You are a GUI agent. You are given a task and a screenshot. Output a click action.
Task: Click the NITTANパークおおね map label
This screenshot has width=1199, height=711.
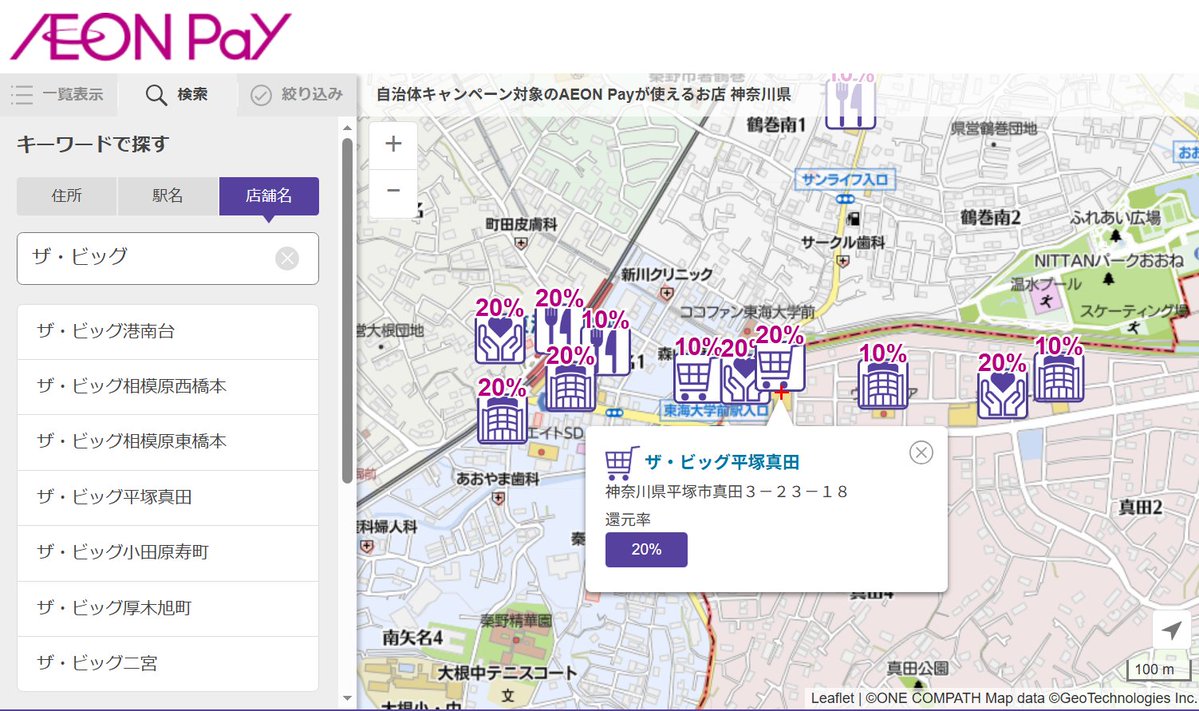(x=1109, y=261)
